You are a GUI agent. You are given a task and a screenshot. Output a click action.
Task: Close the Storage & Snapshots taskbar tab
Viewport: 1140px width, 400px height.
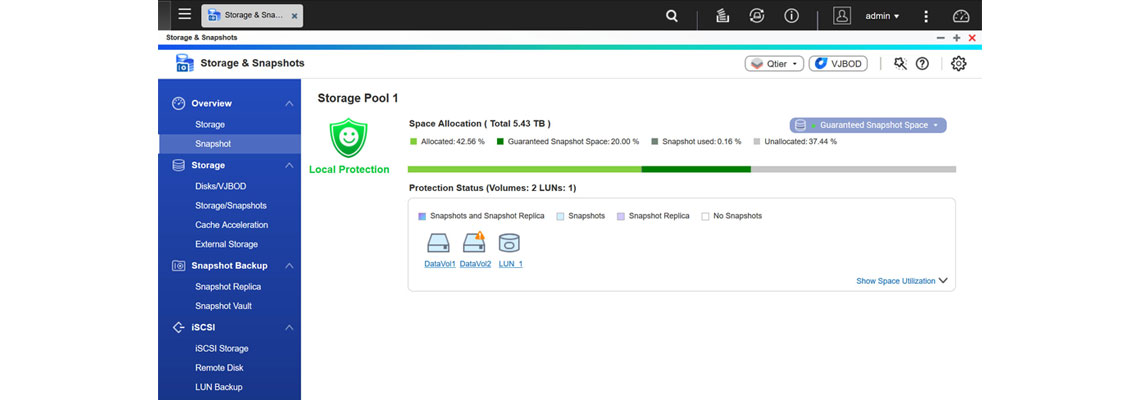pos(293,16)
